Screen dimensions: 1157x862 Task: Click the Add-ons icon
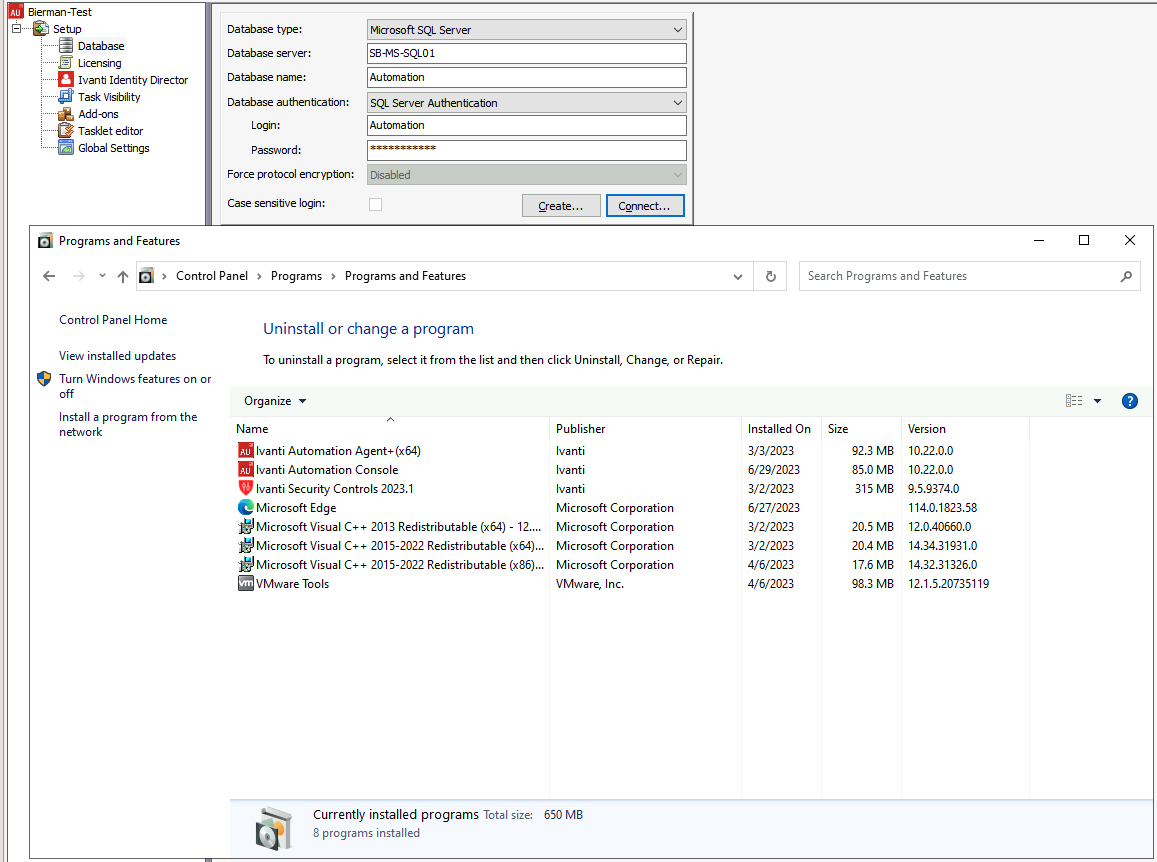click(x=66, y=114)
